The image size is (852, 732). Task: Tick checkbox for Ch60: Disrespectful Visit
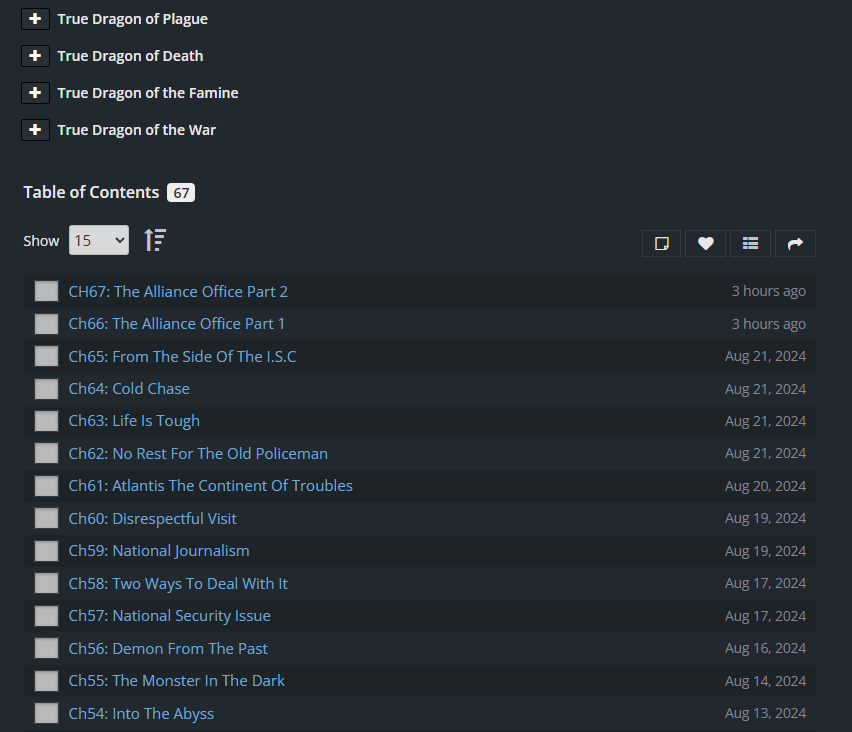(46, 518)
